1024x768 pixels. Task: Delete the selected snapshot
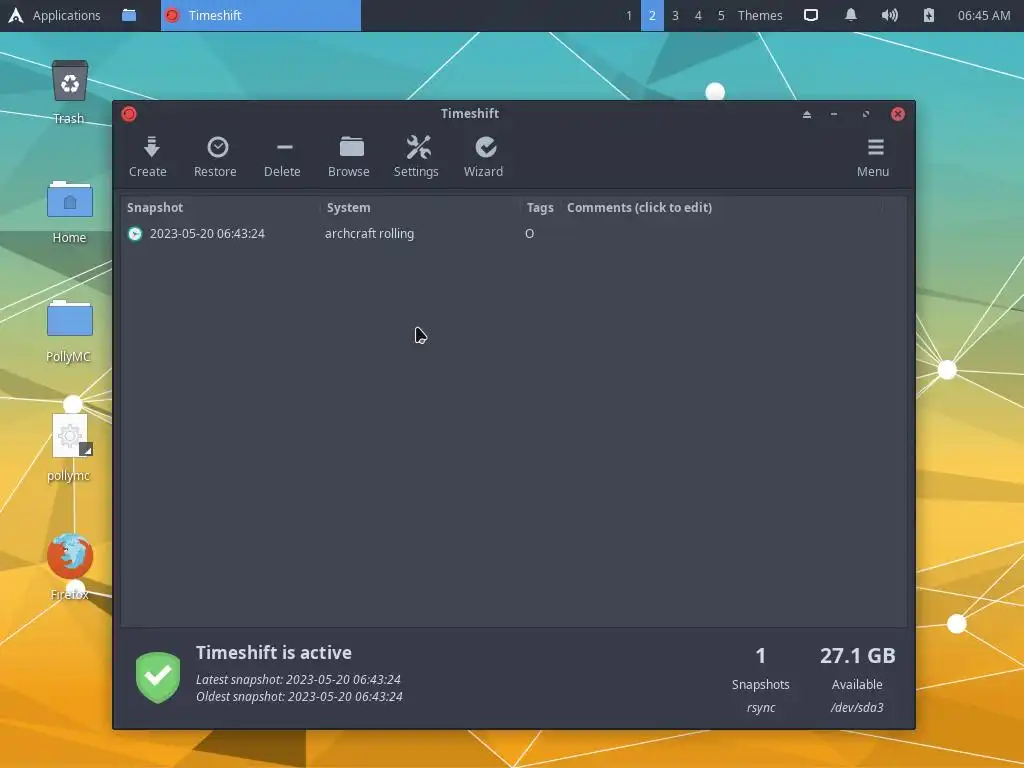282,157
